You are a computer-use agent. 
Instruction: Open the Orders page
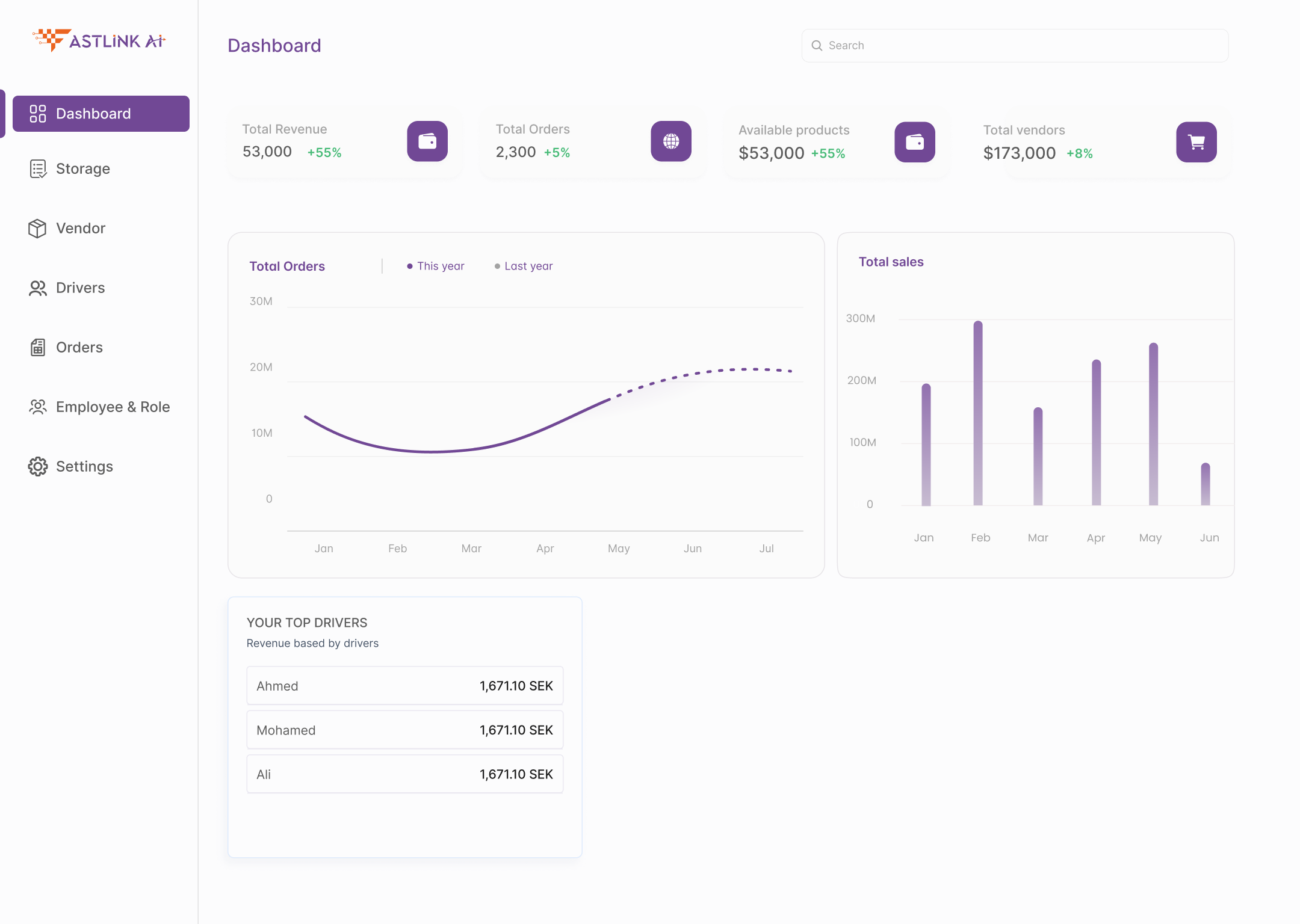click(79, 347)
